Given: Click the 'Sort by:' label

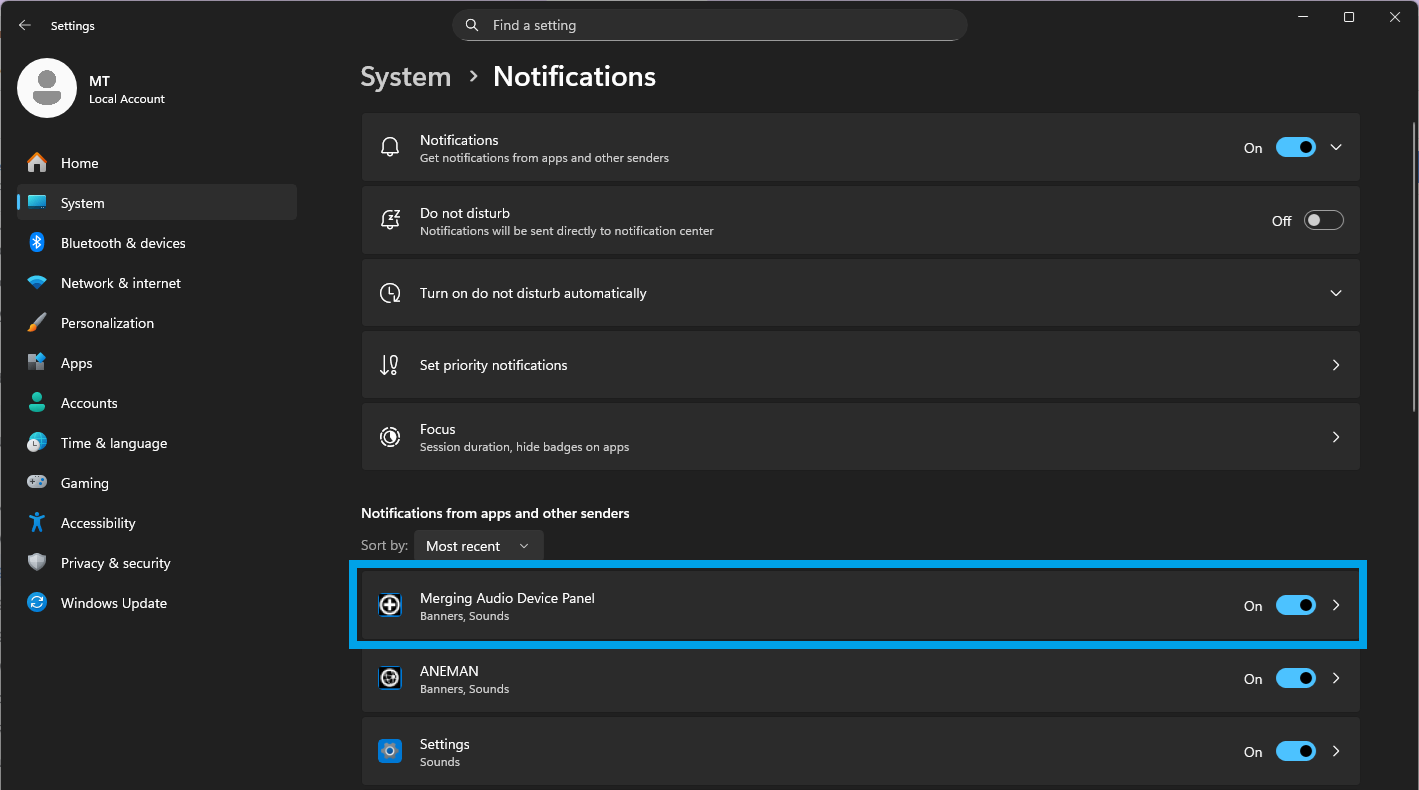Looking at the screenshot, I should 384,546.
